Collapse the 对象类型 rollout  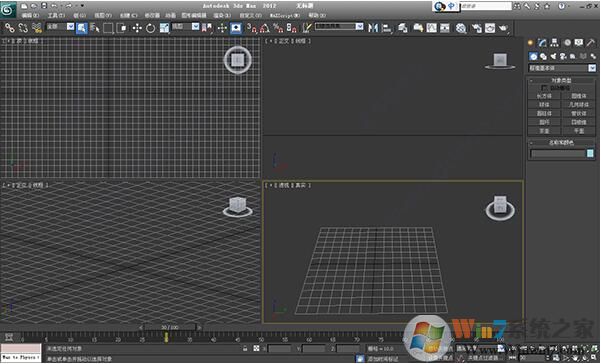tap(562, 80)
